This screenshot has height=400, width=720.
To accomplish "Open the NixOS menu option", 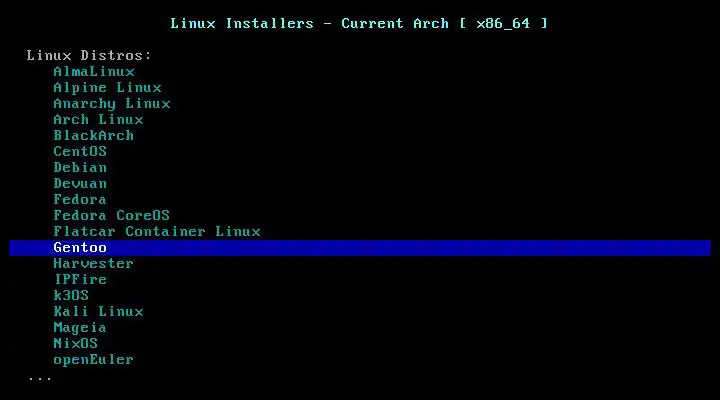I will [76, 344].
